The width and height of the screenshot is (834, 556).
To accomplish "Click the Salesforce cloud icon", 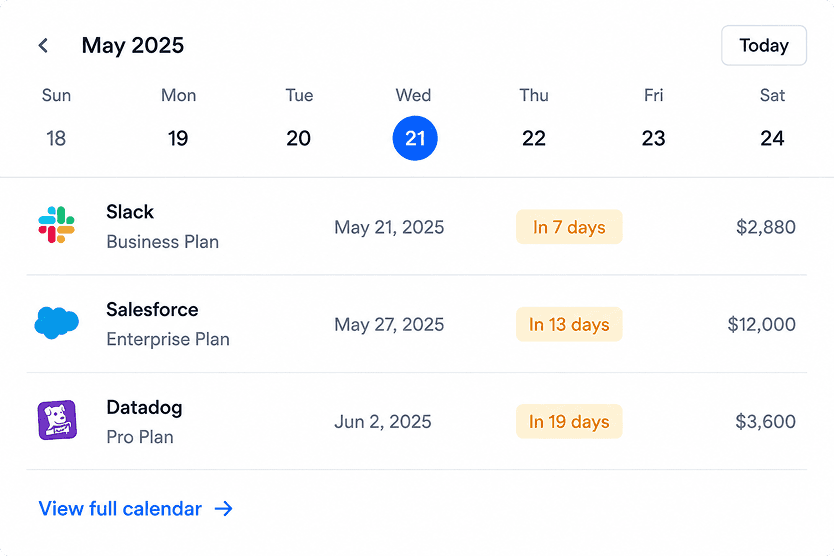I will 56,323.
